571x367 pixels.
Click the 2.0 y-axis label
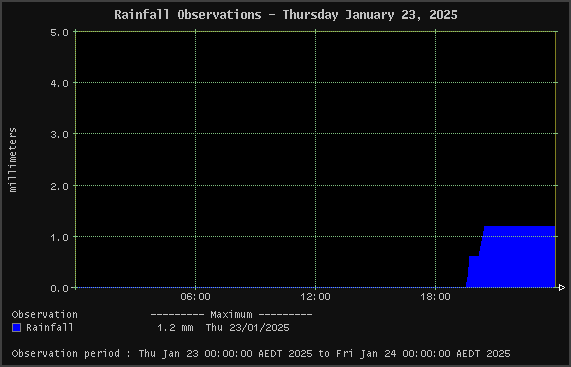point(60,186)
